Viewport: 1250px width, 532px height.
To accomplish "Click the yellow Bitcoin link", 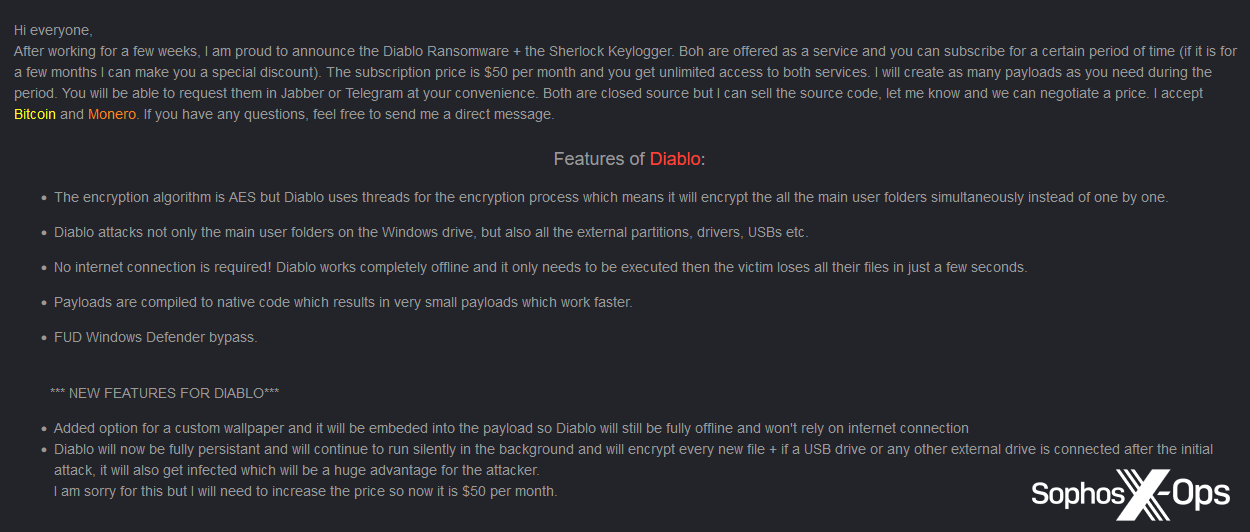I will [x=34, y=114].
